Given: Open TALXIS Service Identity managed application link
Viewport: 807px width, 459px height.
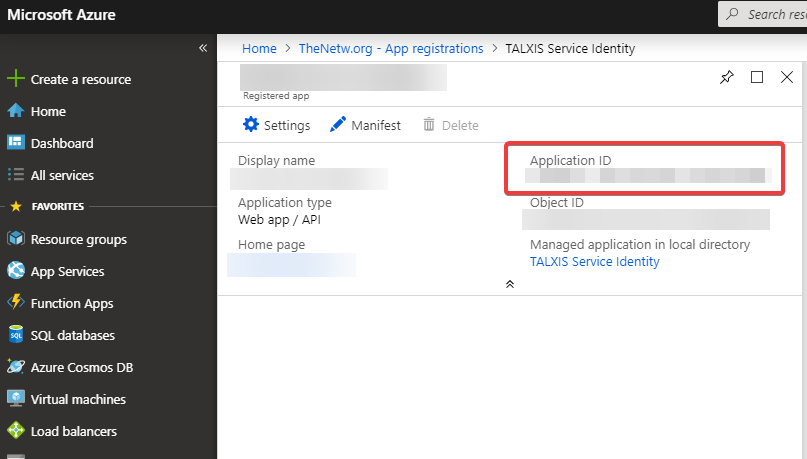Looking at the screenshot, I should (594, 261).
